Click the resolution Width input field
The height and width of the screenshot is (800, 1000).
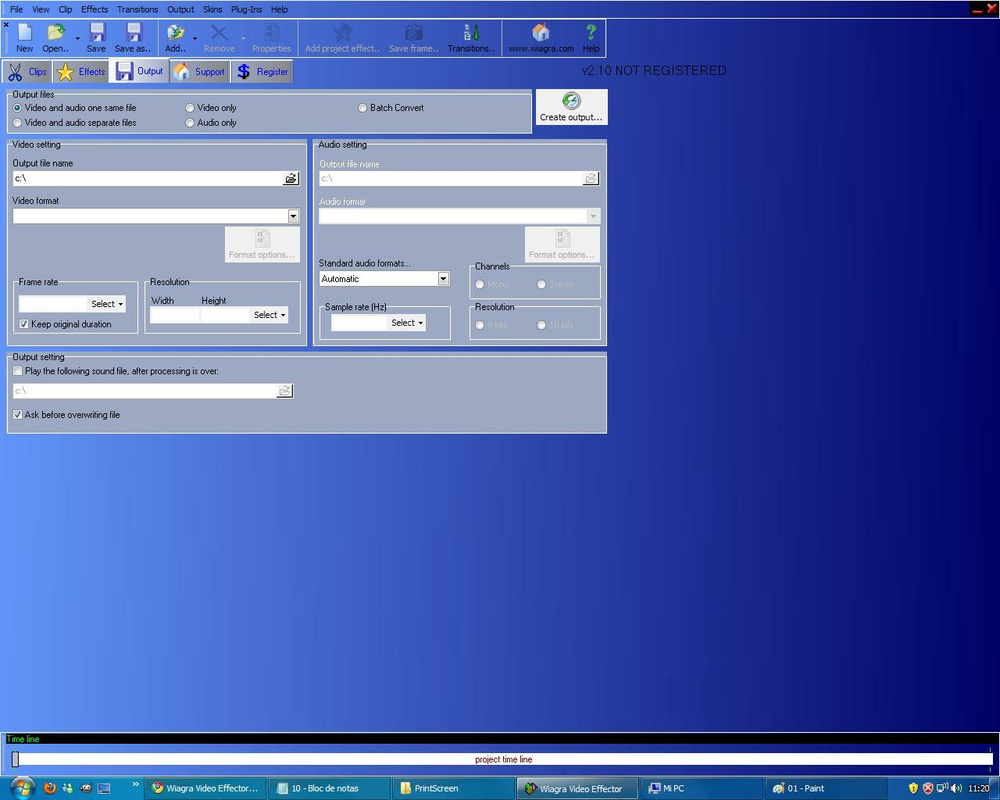tap(175, 315)
